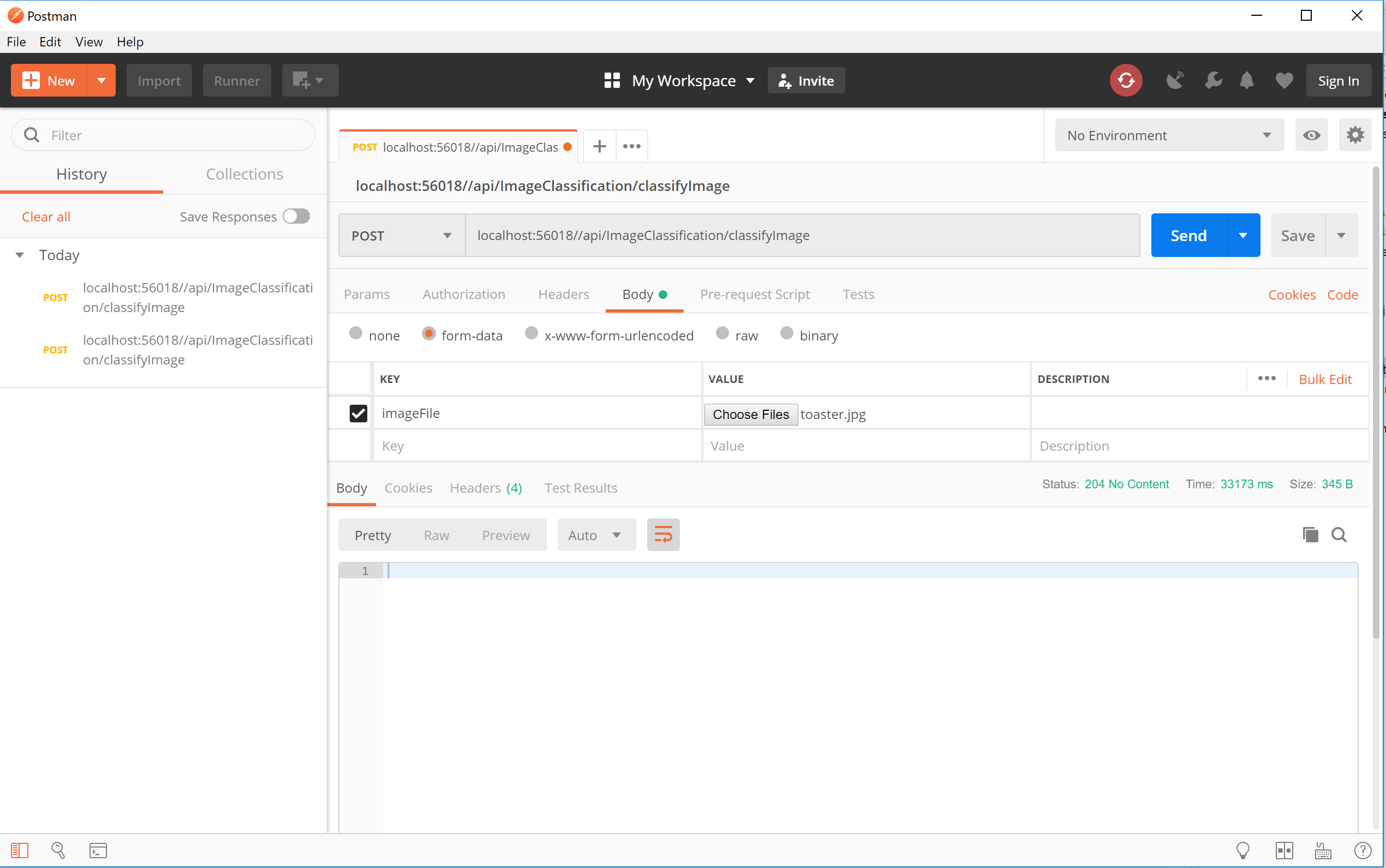Viewport: 1386px width, 868px height.
Task: Open the File menu
Action: click(x=16, y=42)
